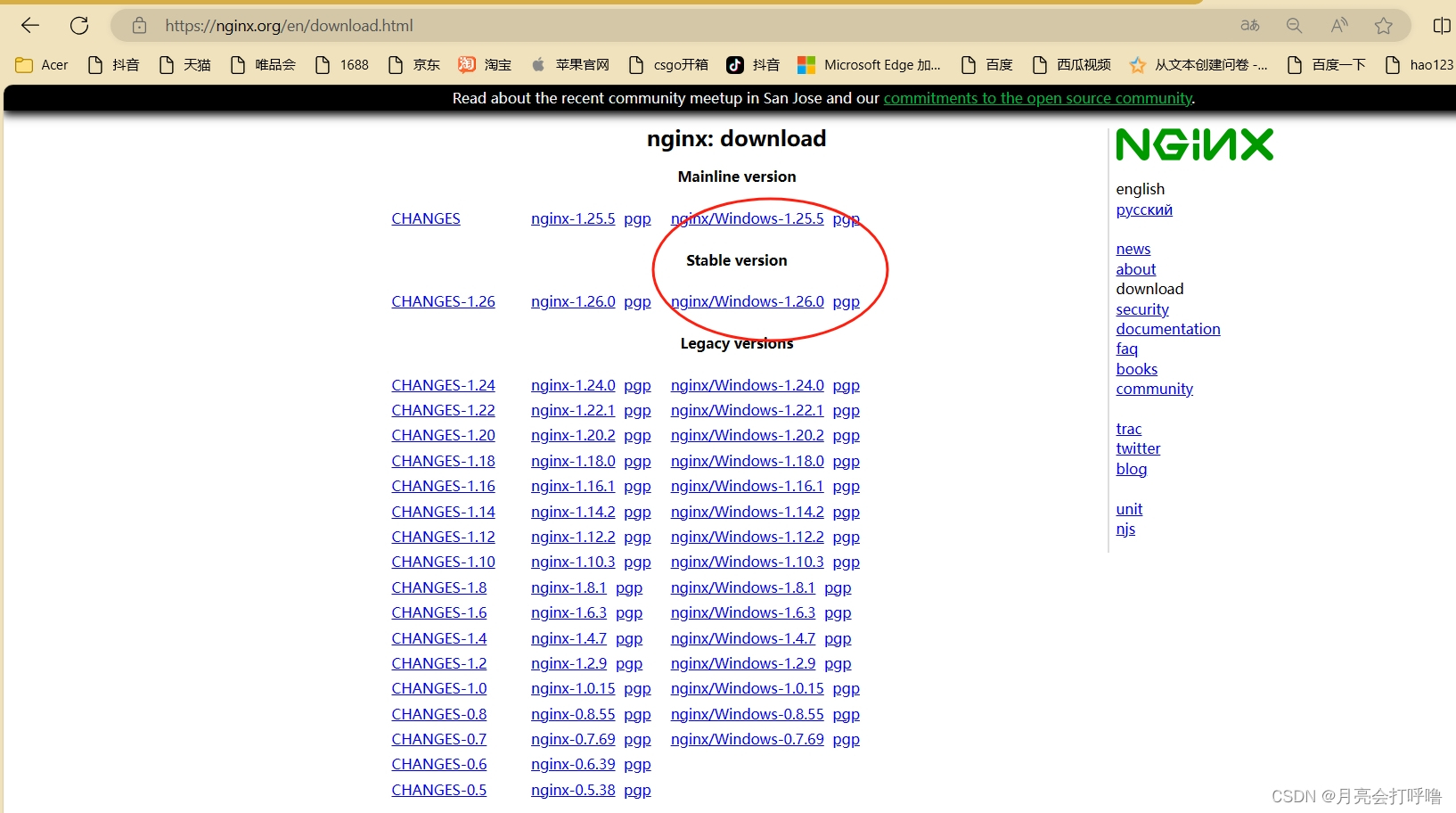Go back with the browser back arrow
Viewport: 1456px width, 813px height.
pyautogui.click(x=30, y=26)
